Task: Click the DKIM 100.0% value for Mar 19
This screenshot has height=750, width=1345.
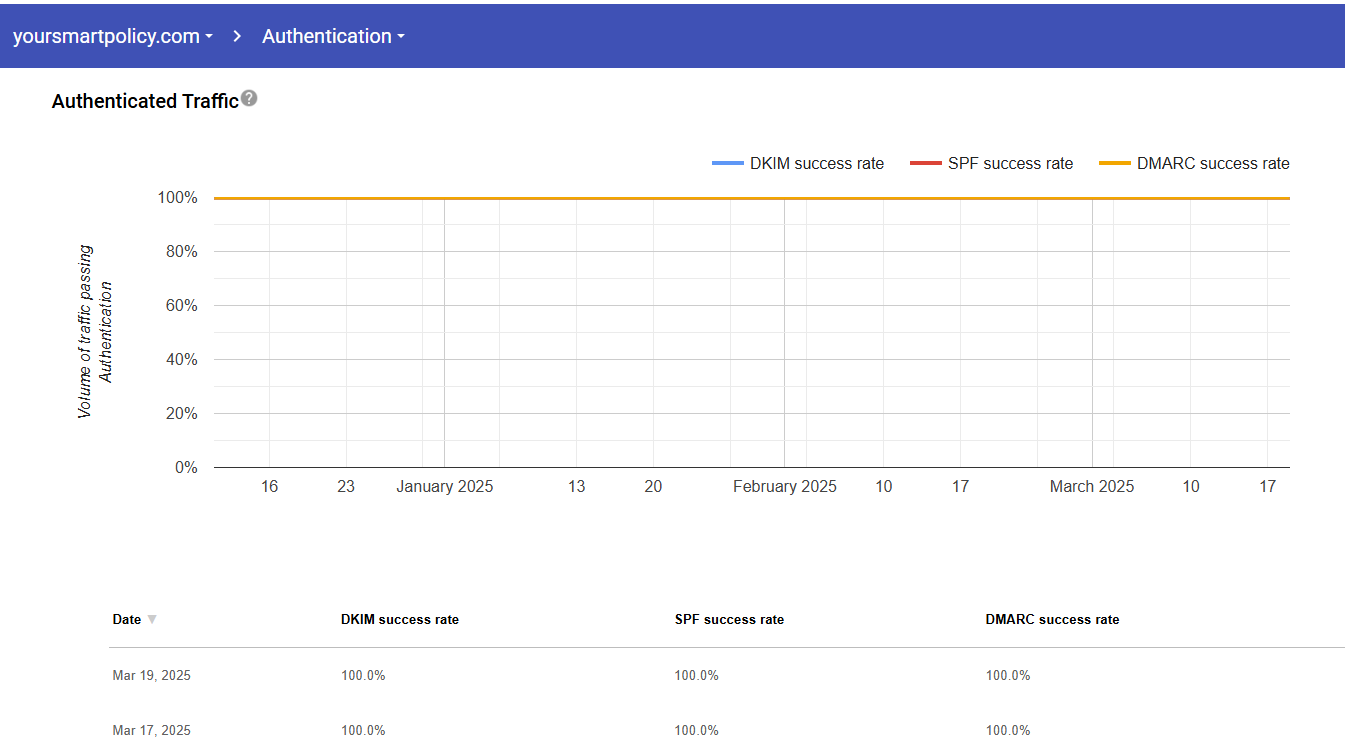Action: click(363, 676)
